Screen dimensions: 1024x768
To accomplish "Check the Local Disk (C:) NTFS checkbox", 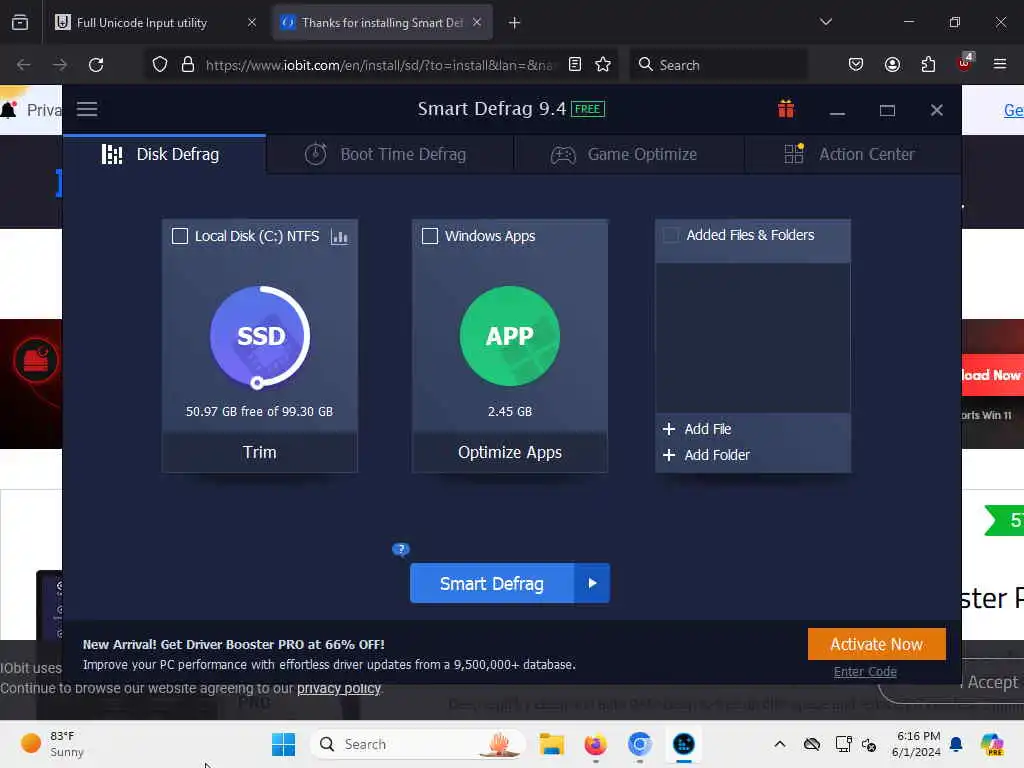I will (180, 236).
